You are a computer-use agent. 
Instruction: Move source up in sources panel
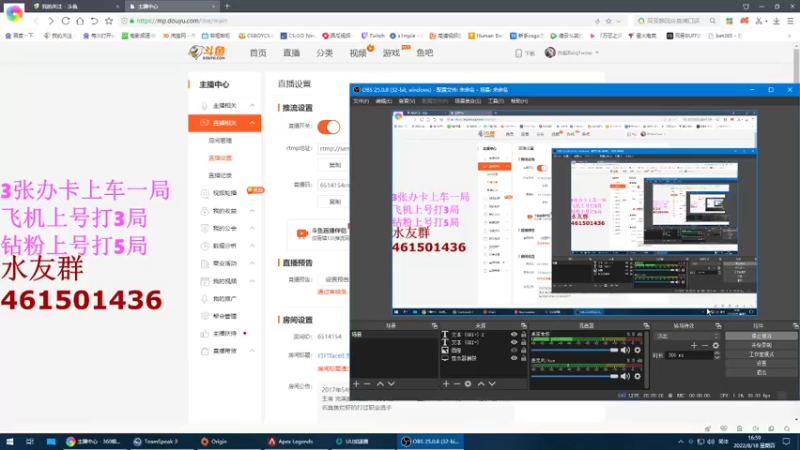click(481, 384)
